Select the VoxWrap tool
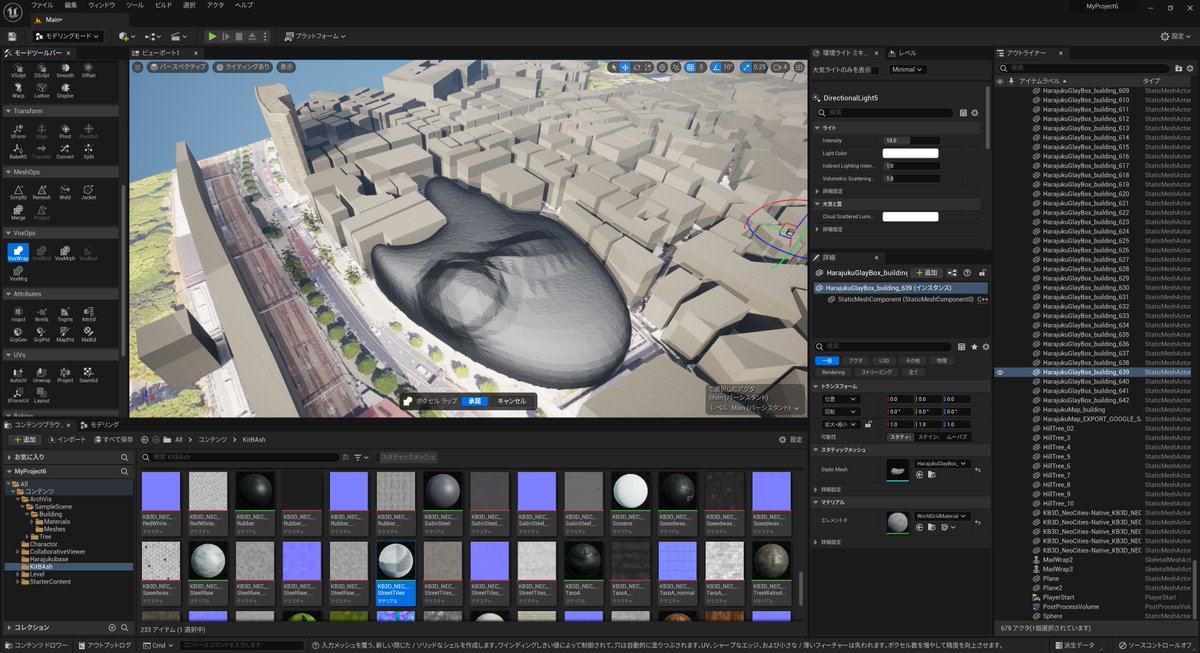The width and height of the screenshot is (1200, 653). point(18,253)
